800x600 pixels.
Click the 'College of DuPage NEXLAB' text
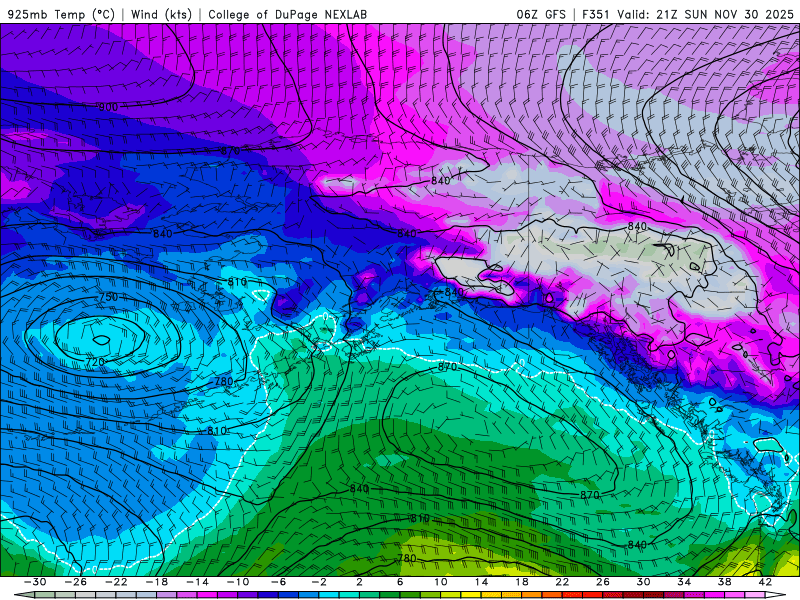[x=287, y=14]
